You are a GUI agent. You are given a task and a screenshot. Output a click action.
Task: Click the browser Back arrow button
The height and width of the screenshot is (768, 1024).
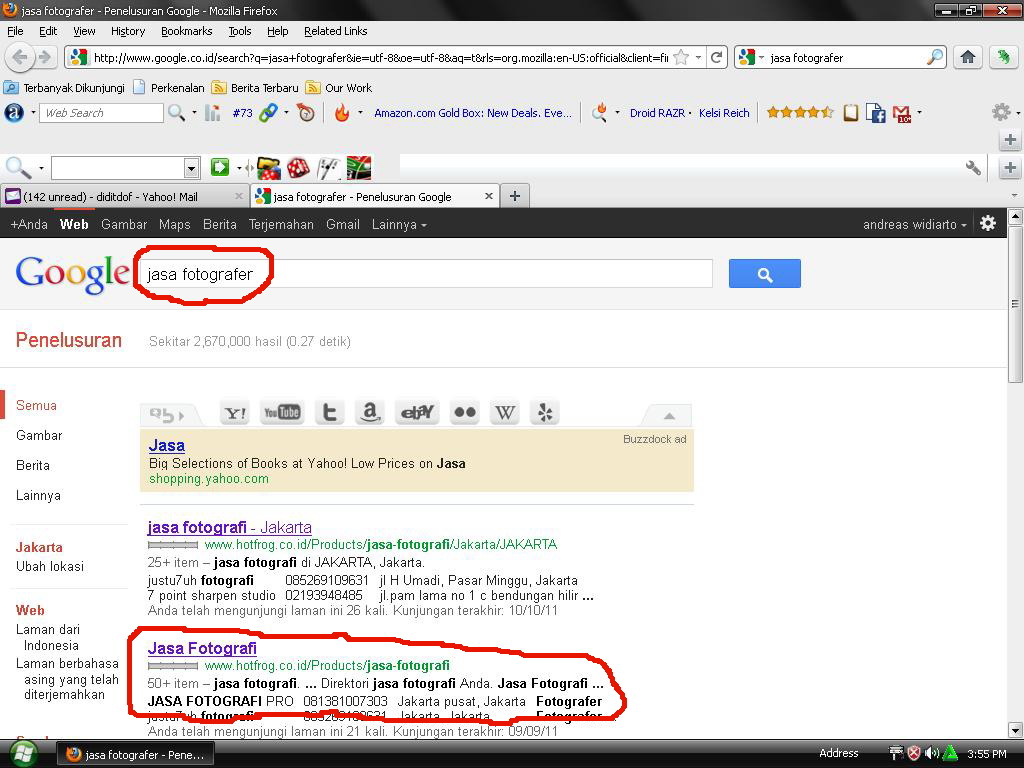[x=19, y=57]
